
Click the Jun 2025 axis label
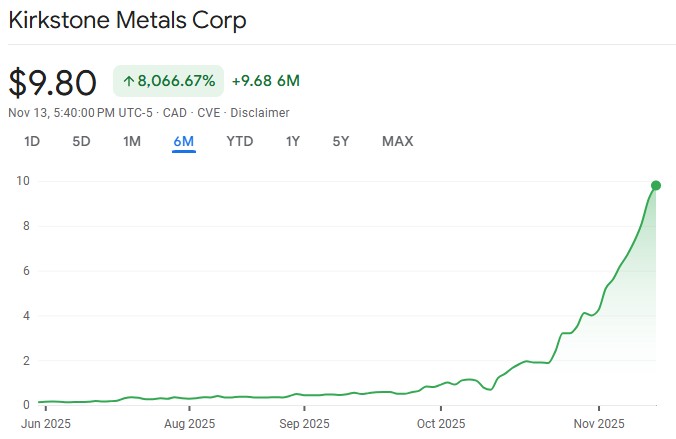coord(47,424)
